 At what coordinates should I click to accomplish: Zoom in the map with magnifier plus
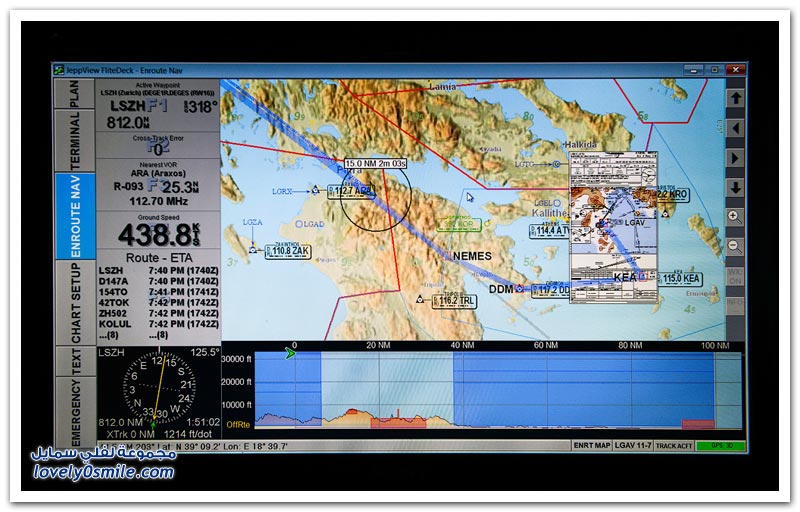(735, 216)
